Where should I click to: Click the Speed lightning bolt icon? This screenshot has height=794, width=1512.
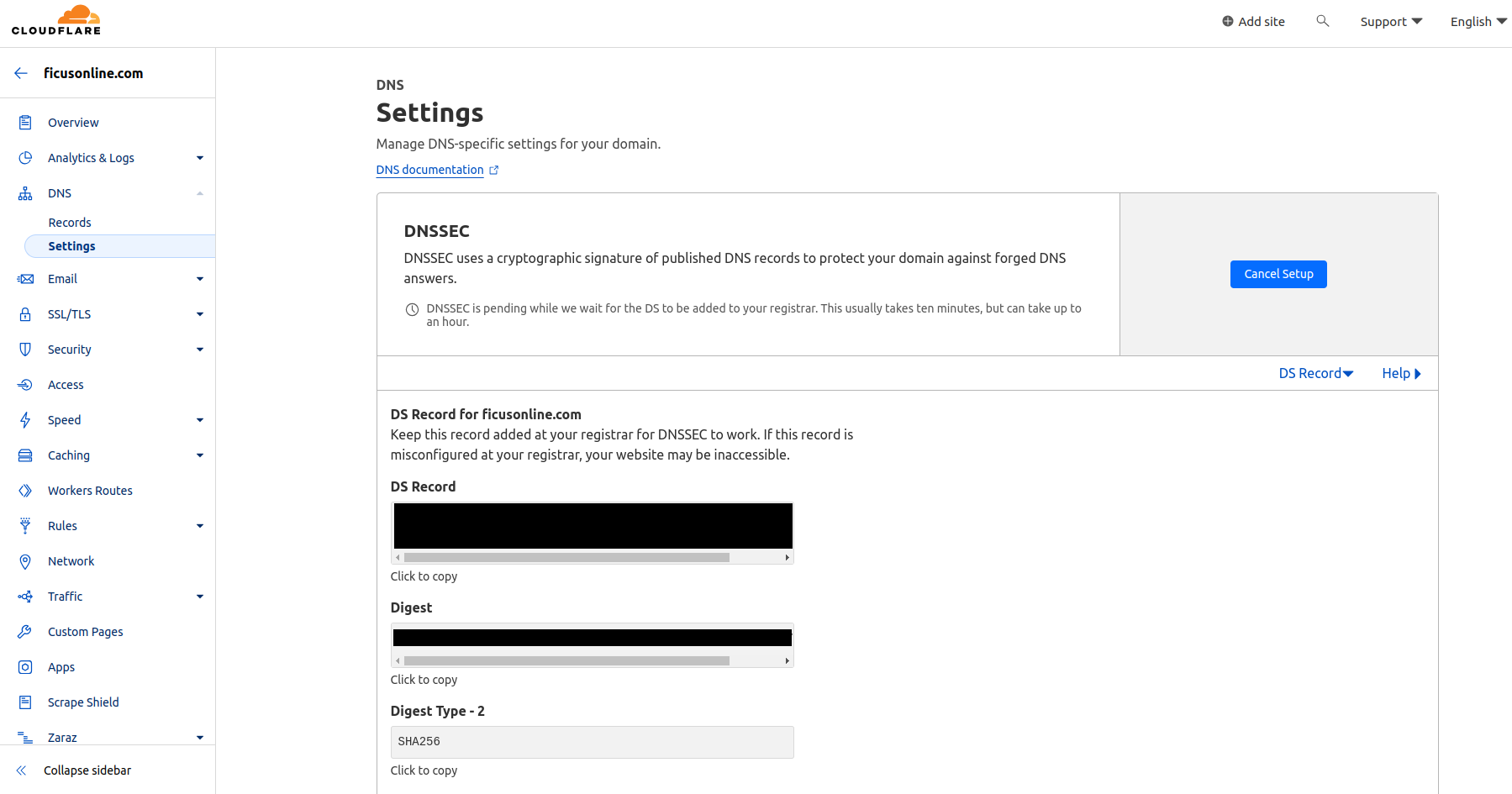(x=25, y=420)
